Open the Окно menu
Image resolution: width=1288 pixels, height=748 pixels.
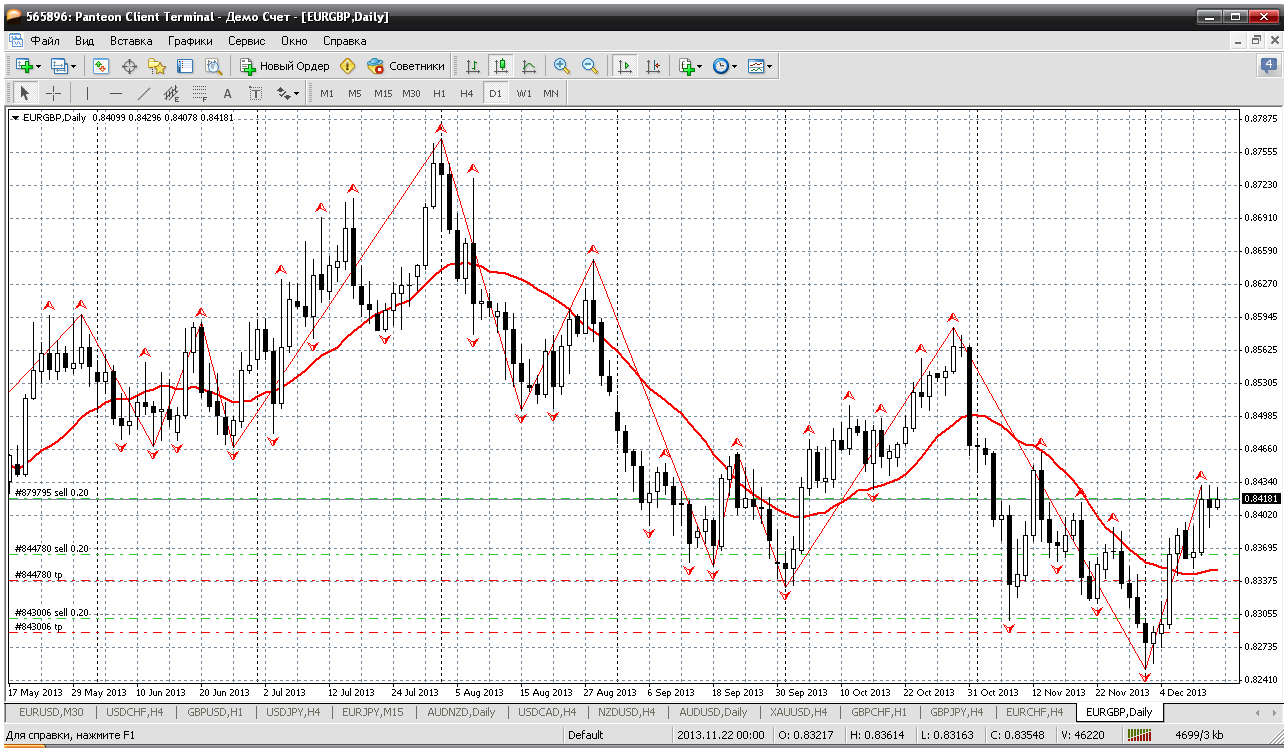294,41
